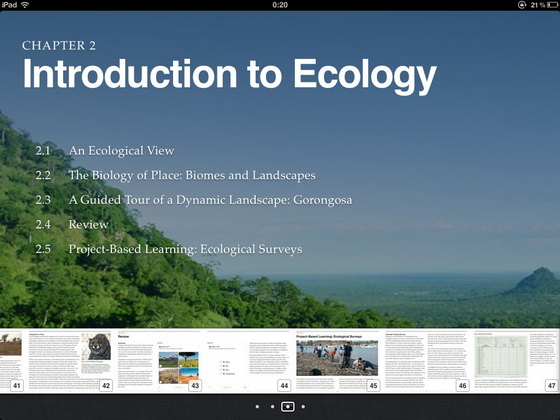Image resolution: width=560 pixels, height=420 pixels.
Task: Go to the first chapter dot
Action: pos(258,407)
